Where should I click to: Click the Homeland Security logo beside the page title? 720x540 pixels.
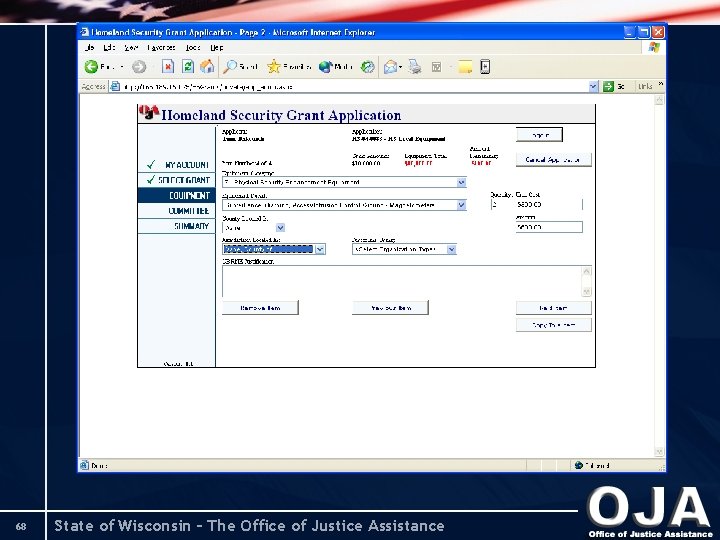[149, 112]
